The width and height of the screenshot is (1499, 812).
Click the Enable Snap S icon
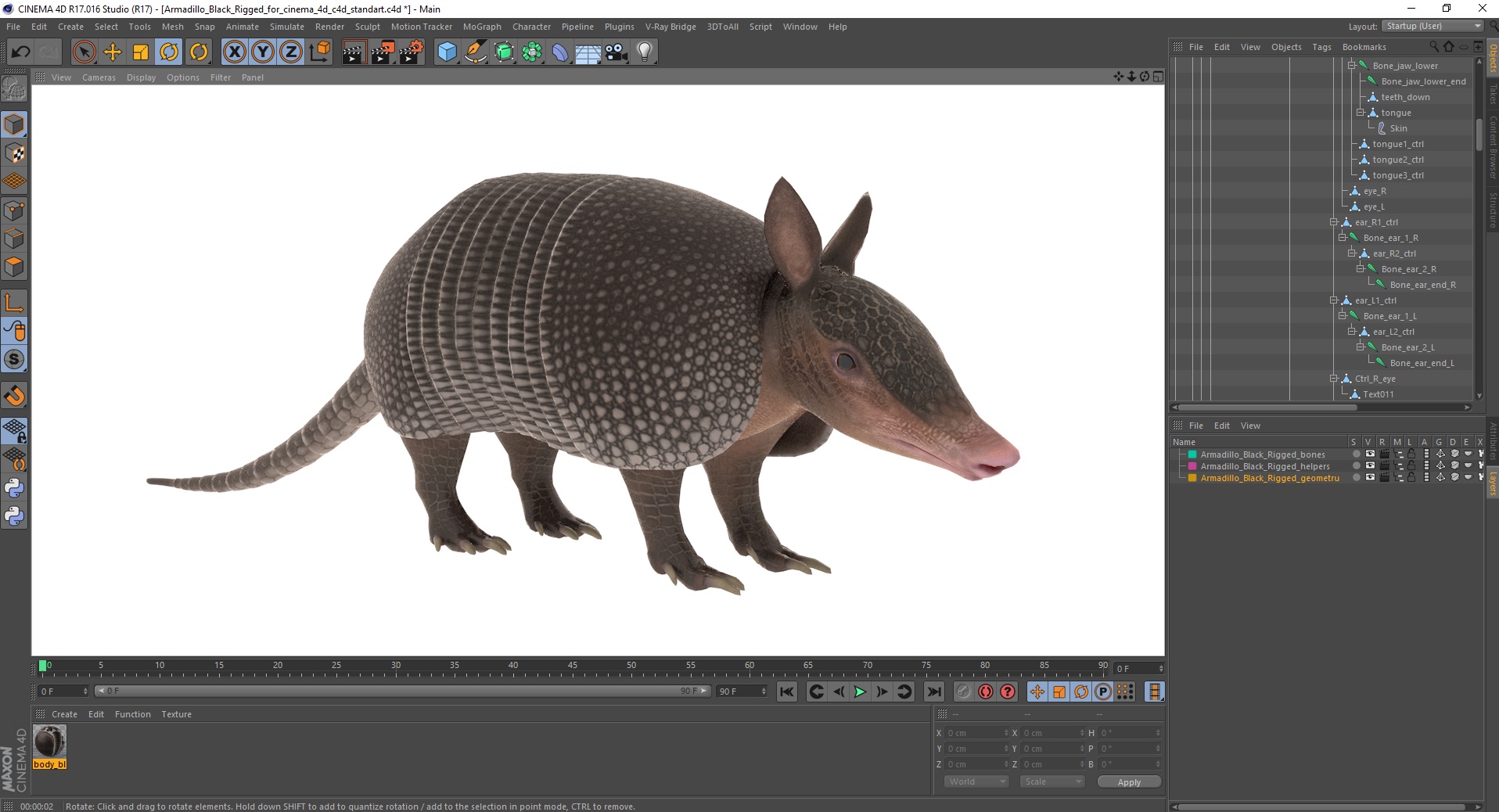tap(14, 359)
